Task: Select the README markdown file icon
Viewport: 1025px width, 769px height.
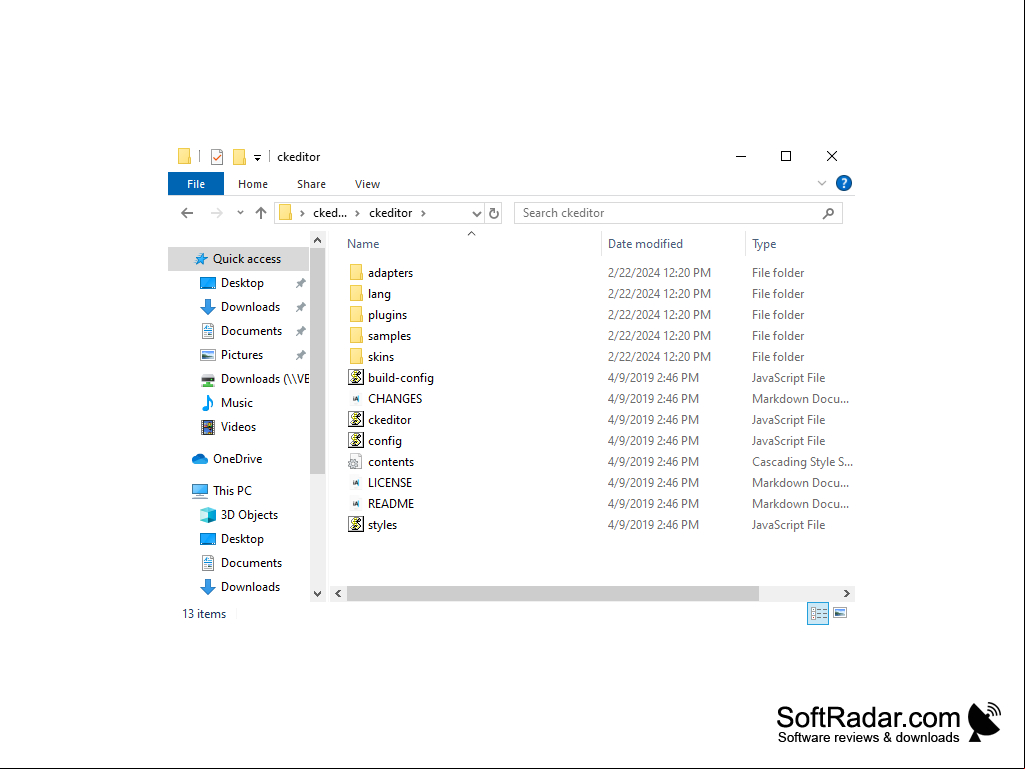Action: (x=356, y=504)
